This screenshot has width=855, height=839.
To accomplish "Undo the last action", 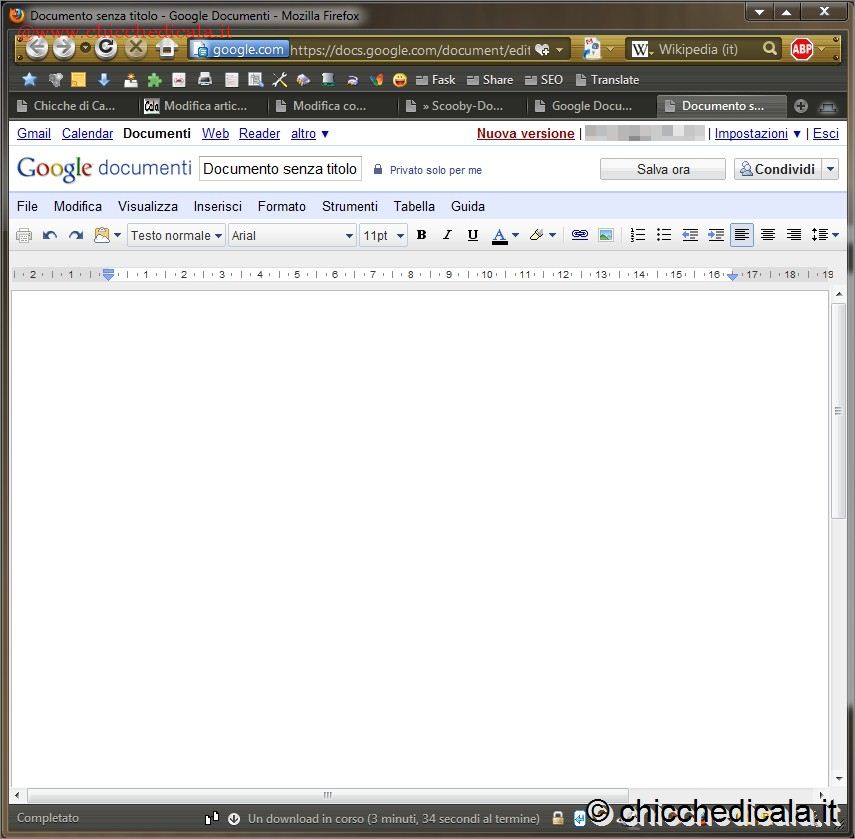I will point(50,235).
